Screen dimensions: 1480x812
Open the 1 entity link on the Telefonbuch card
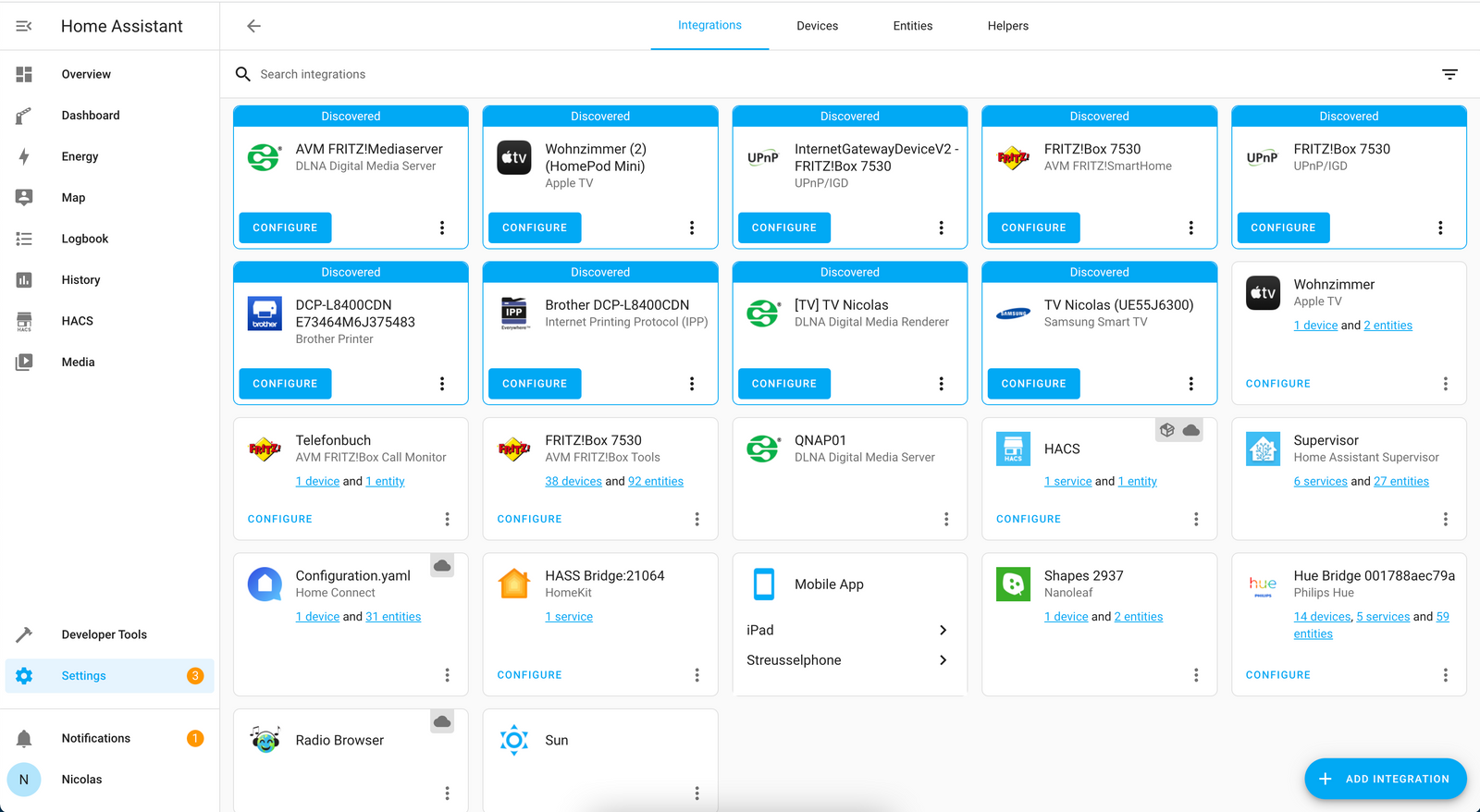pos(385,481)
